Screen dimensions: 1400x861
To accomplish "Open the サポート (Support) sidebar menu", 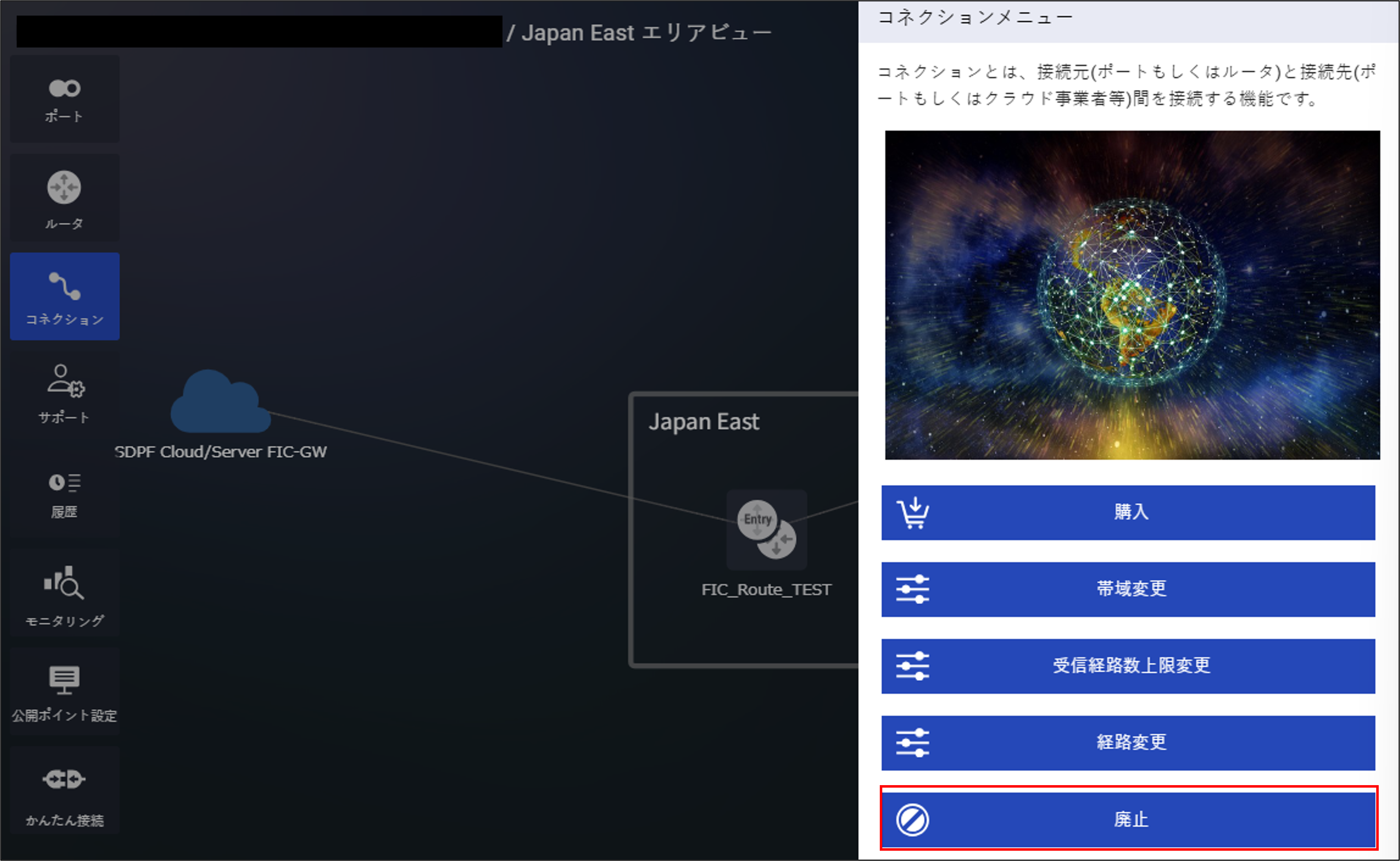I will [x=64, y=395].
